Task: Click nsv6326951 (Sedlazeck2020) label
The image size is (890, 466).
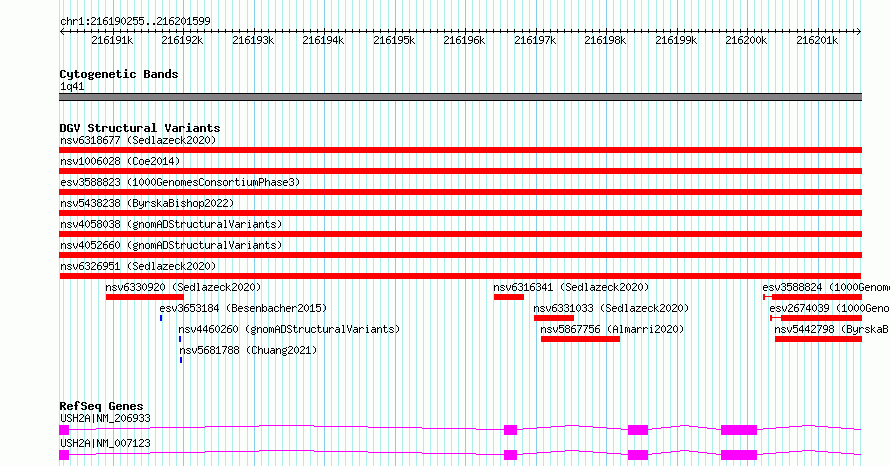Action: pos(138,266)
